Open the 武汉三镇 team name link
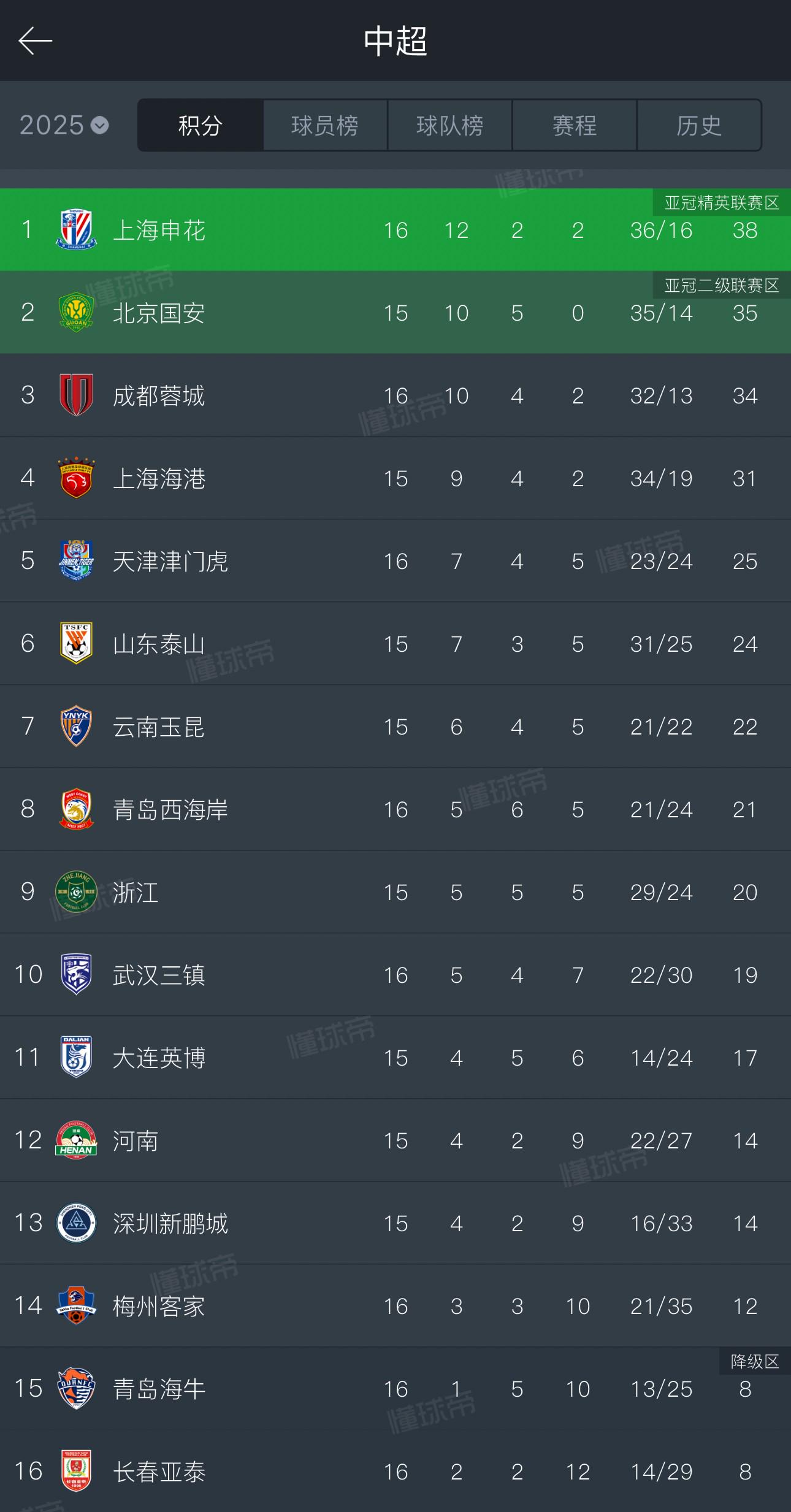Viewport: 791px width, 1512px height. (x=159, y=976)
